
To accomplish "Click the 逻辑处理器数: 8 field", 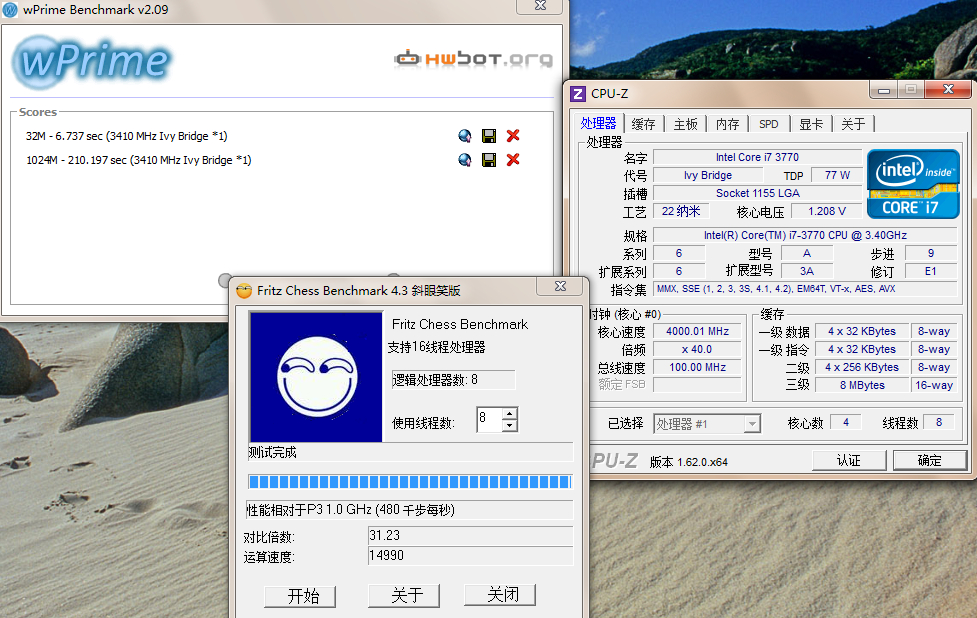I will [454, 380].
